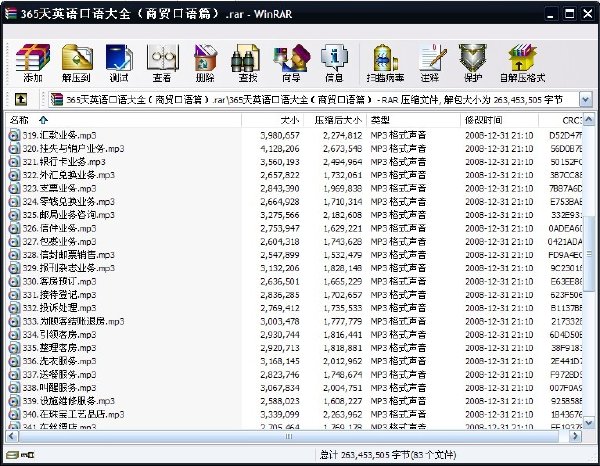Select file 329.报刊杂志业务.mp3

coord(68,268)
